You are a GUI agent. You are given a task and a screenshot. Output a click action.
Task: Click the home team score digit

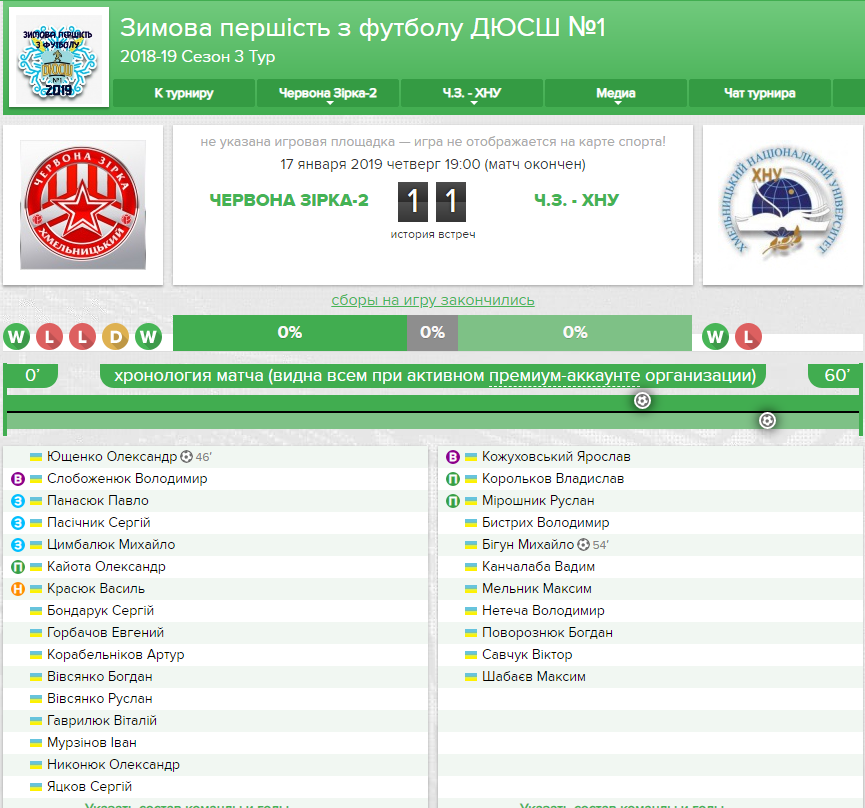413,201
